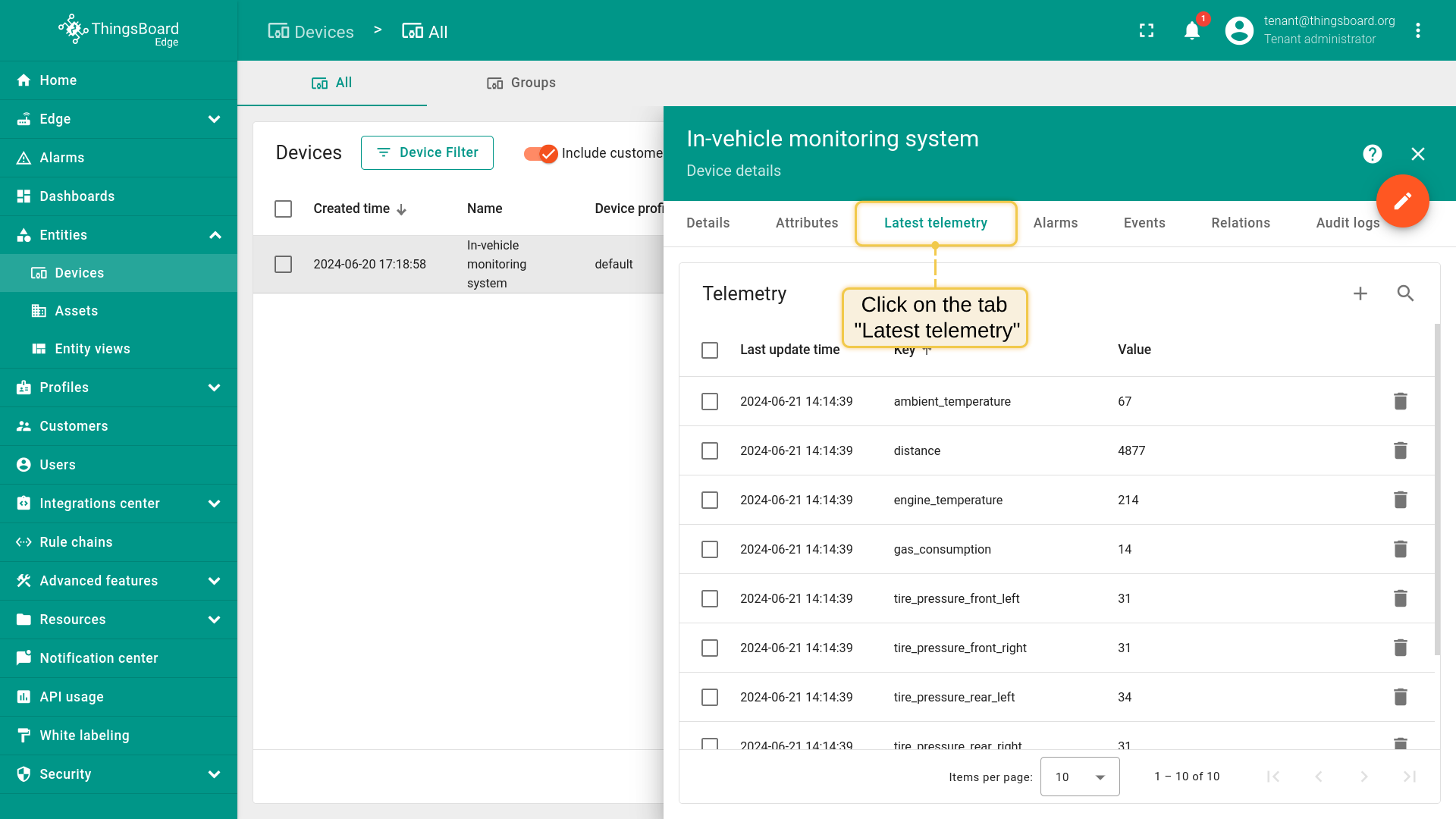This screenshot has height=819, width=1456.
Task: Open Alarms from the sidebar
Action: [x=118, y=158]
